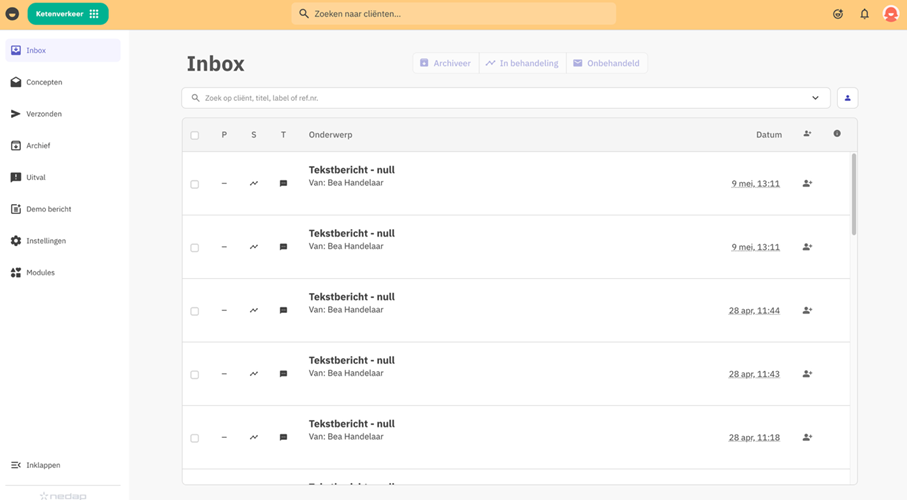
Task: Click the person filter button beside search
Action: tap(847, 98)
